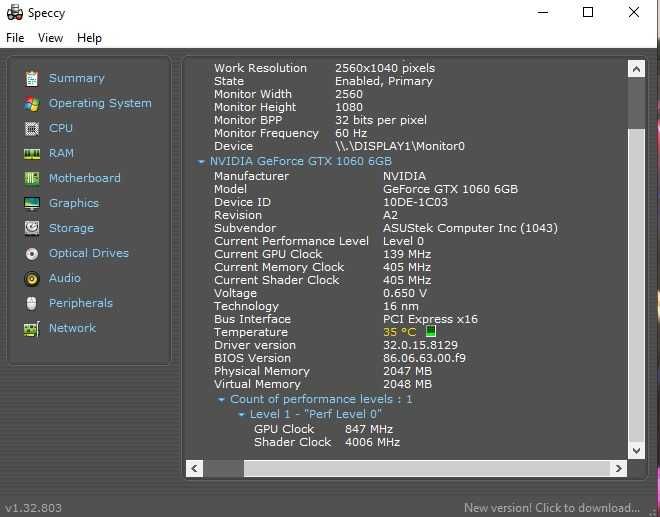Viewport: 660px width, 517px height.
Task: Click the Device ID value 10DE-1C03
Action: [415, 202]
